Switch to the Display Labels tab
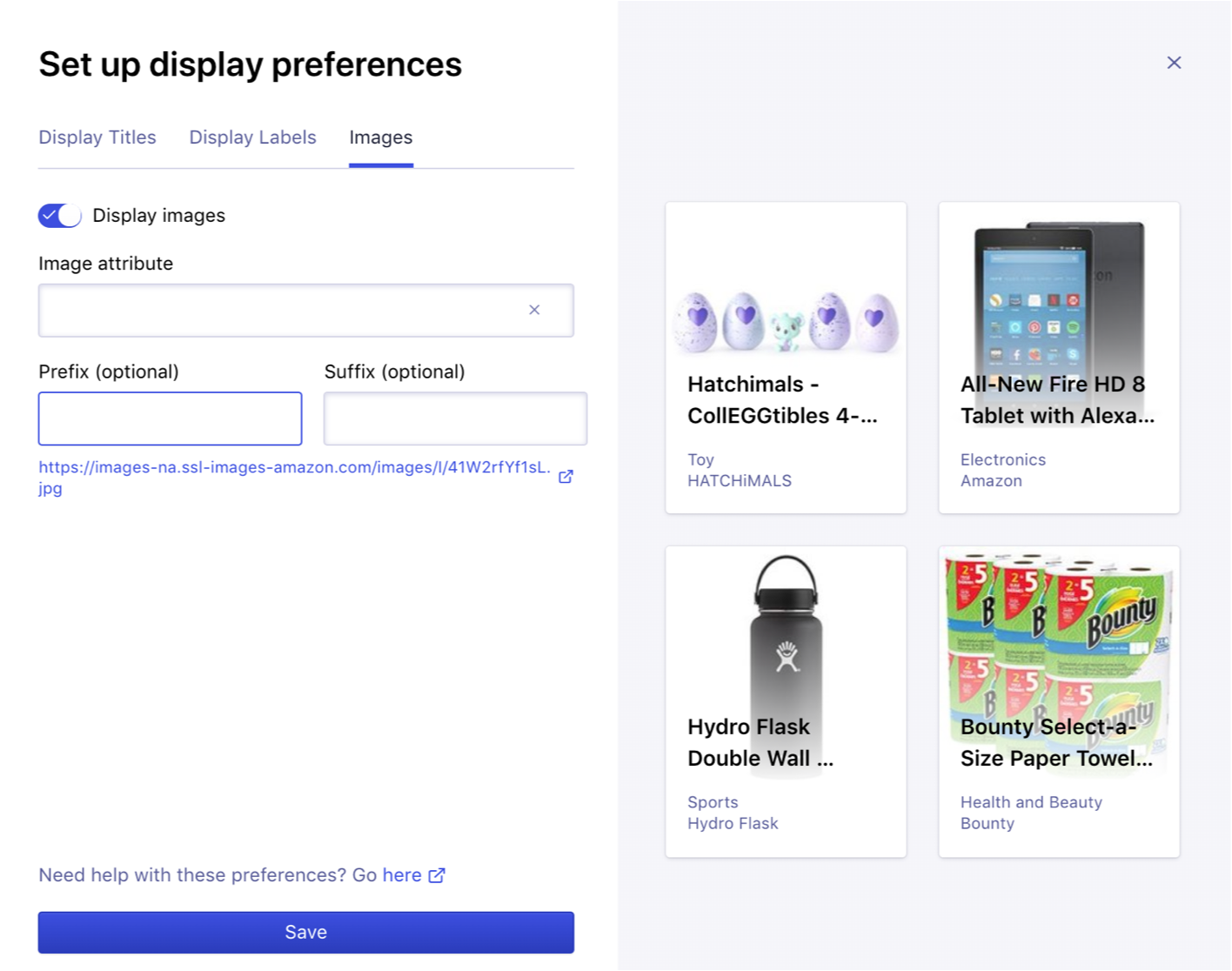 252,137
